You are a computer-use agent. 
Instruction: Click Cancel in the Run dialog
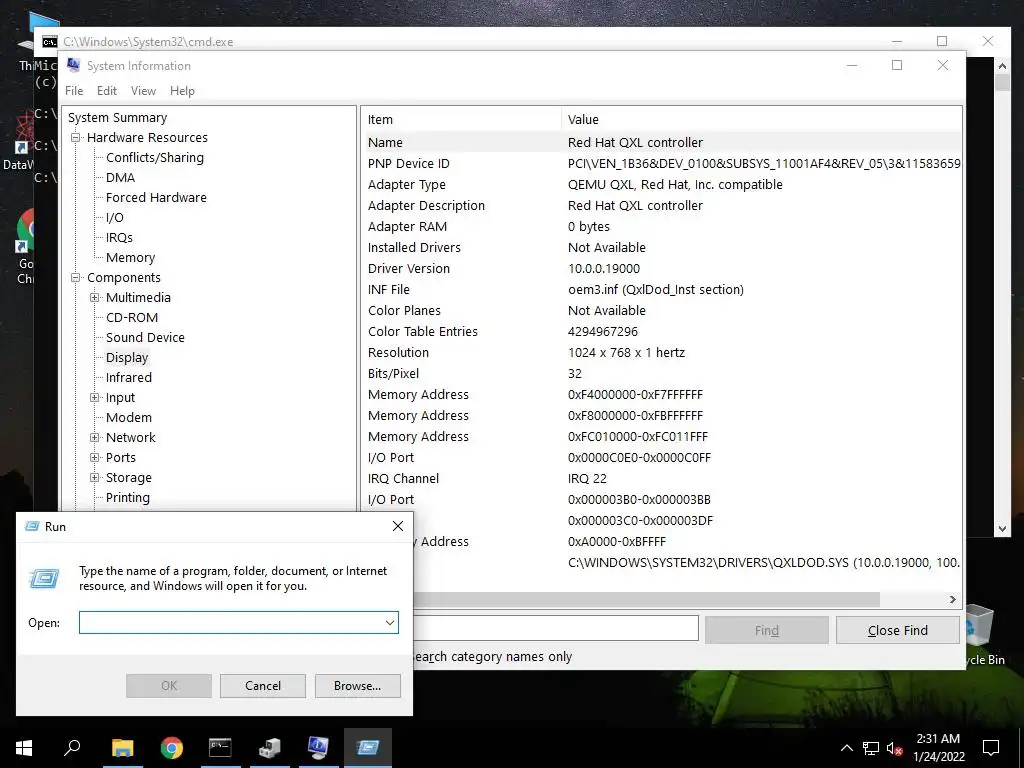[x=263, y=686]
